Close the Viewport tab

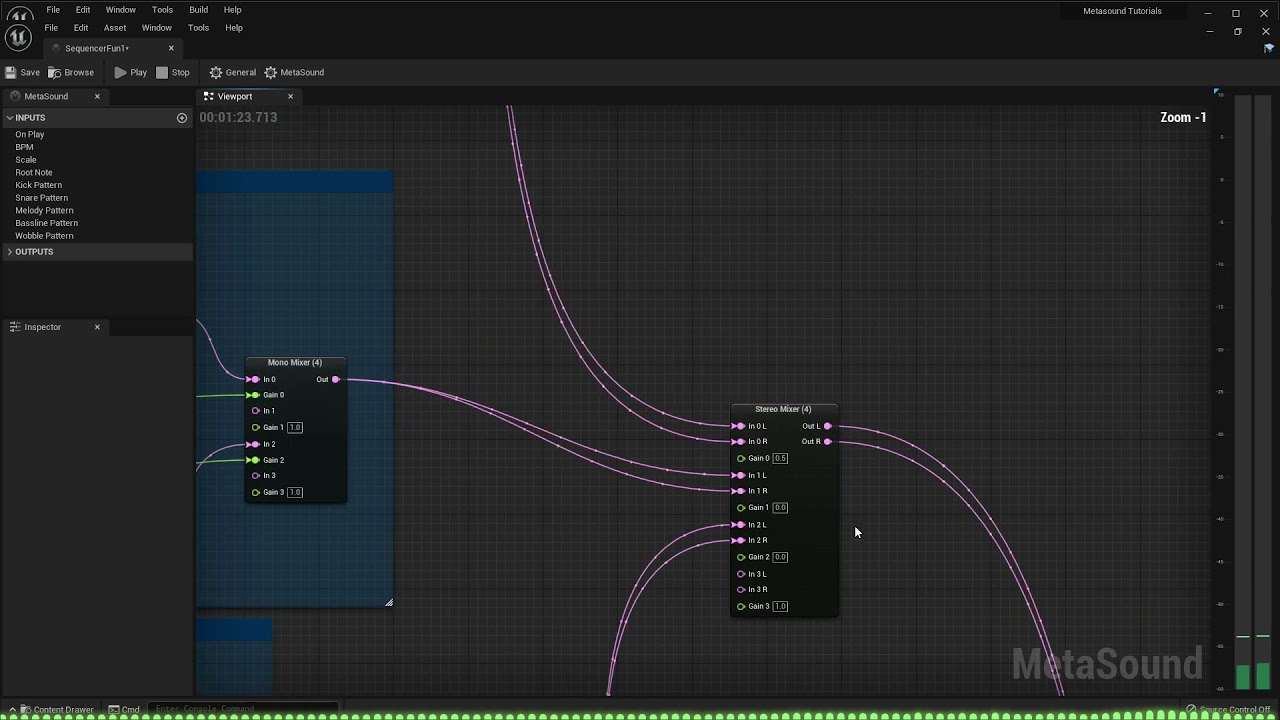click(290, 96)
